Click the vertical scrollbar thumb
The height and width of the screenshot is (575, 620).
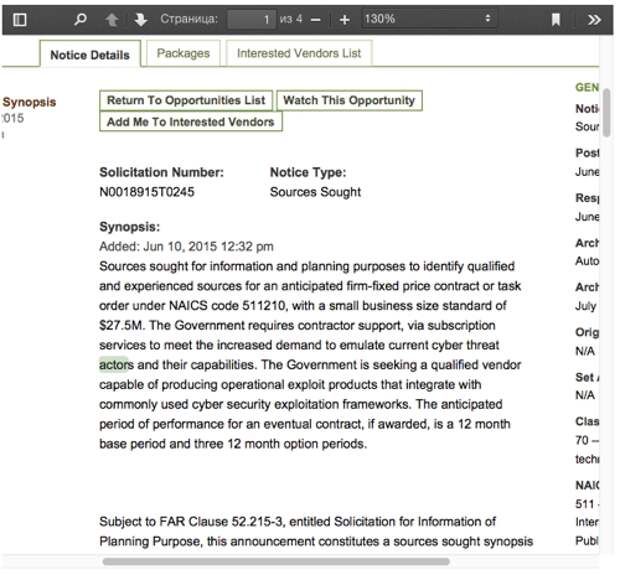[x=607, y=113]
